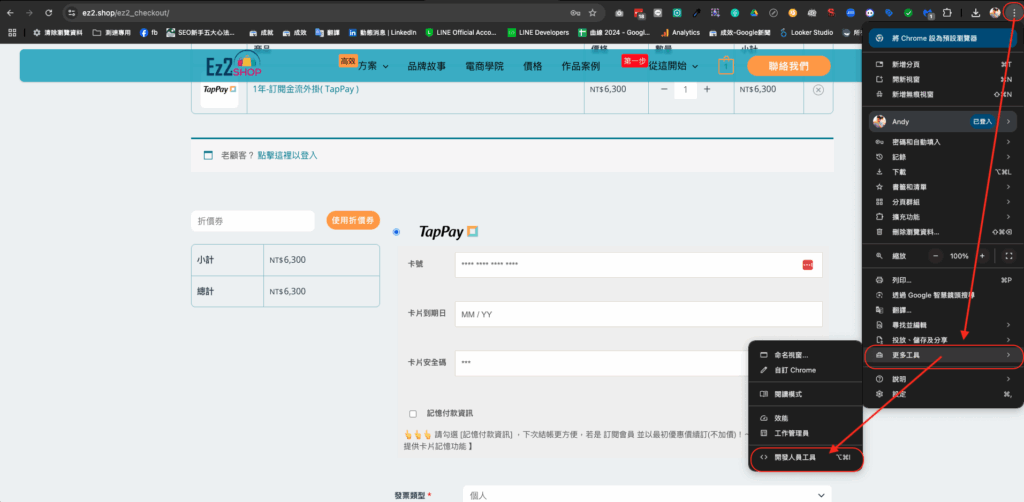Click the camera extension icon

(619, 12)
